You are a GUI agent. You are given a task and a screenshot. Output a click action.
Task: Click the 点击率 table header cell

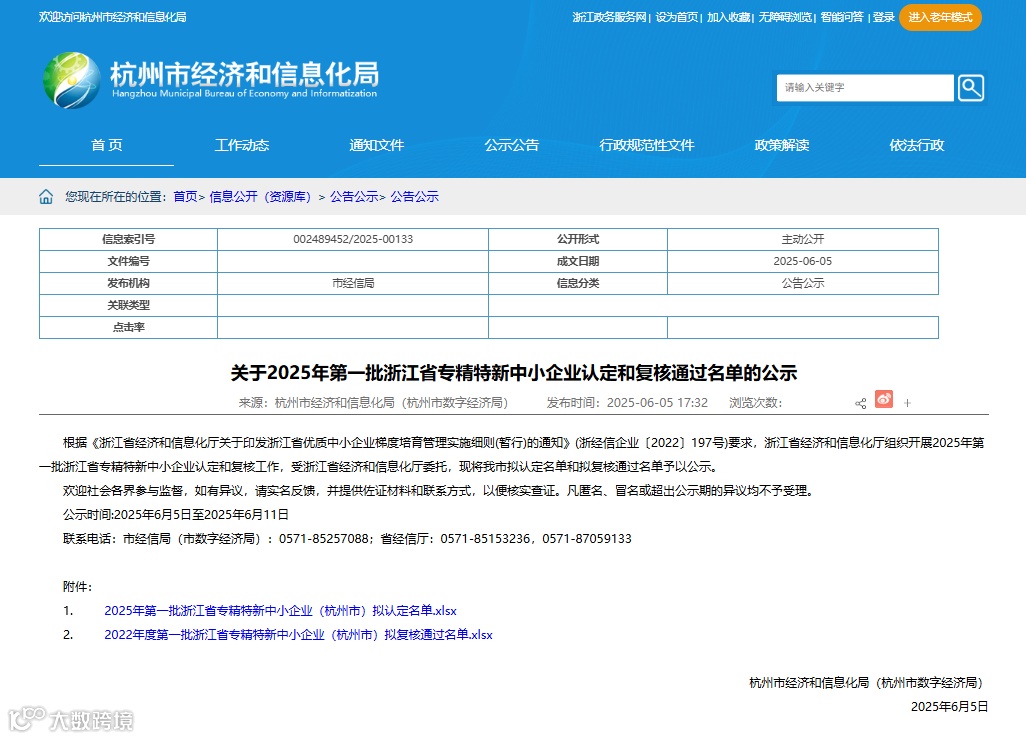128,327
